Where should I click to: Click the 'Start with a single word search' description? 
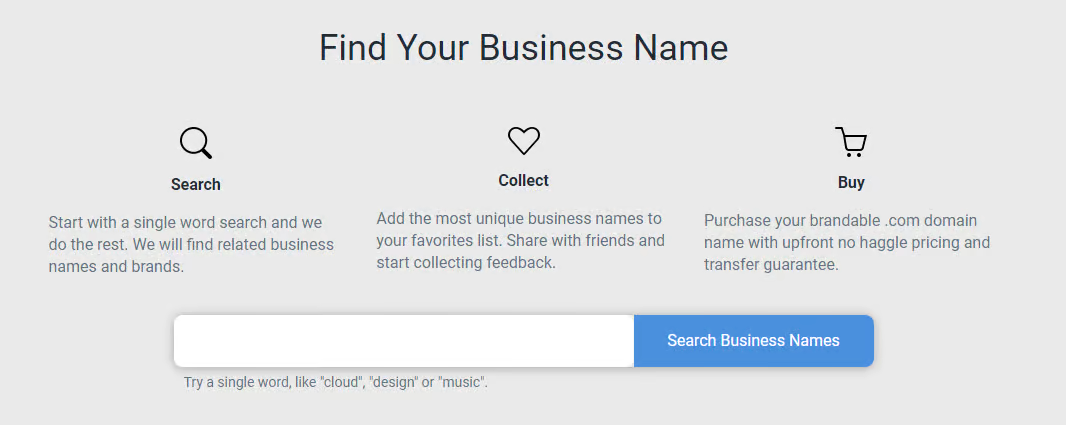coord(191,244)
